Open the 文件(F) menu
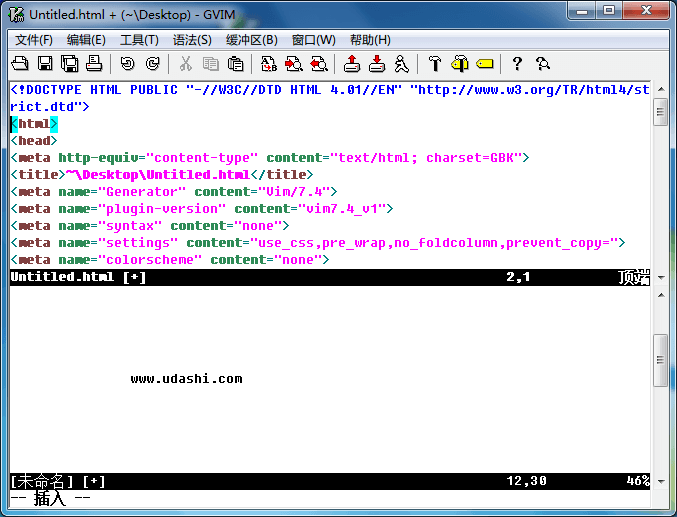 point(34,40)
